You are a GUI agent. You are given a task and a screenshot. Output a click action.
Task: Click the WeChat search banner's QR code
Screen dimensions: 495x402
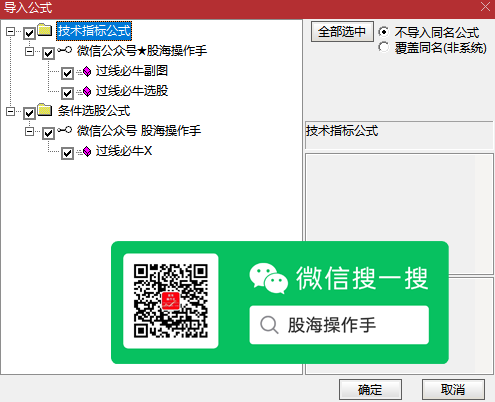click(171, 301)
